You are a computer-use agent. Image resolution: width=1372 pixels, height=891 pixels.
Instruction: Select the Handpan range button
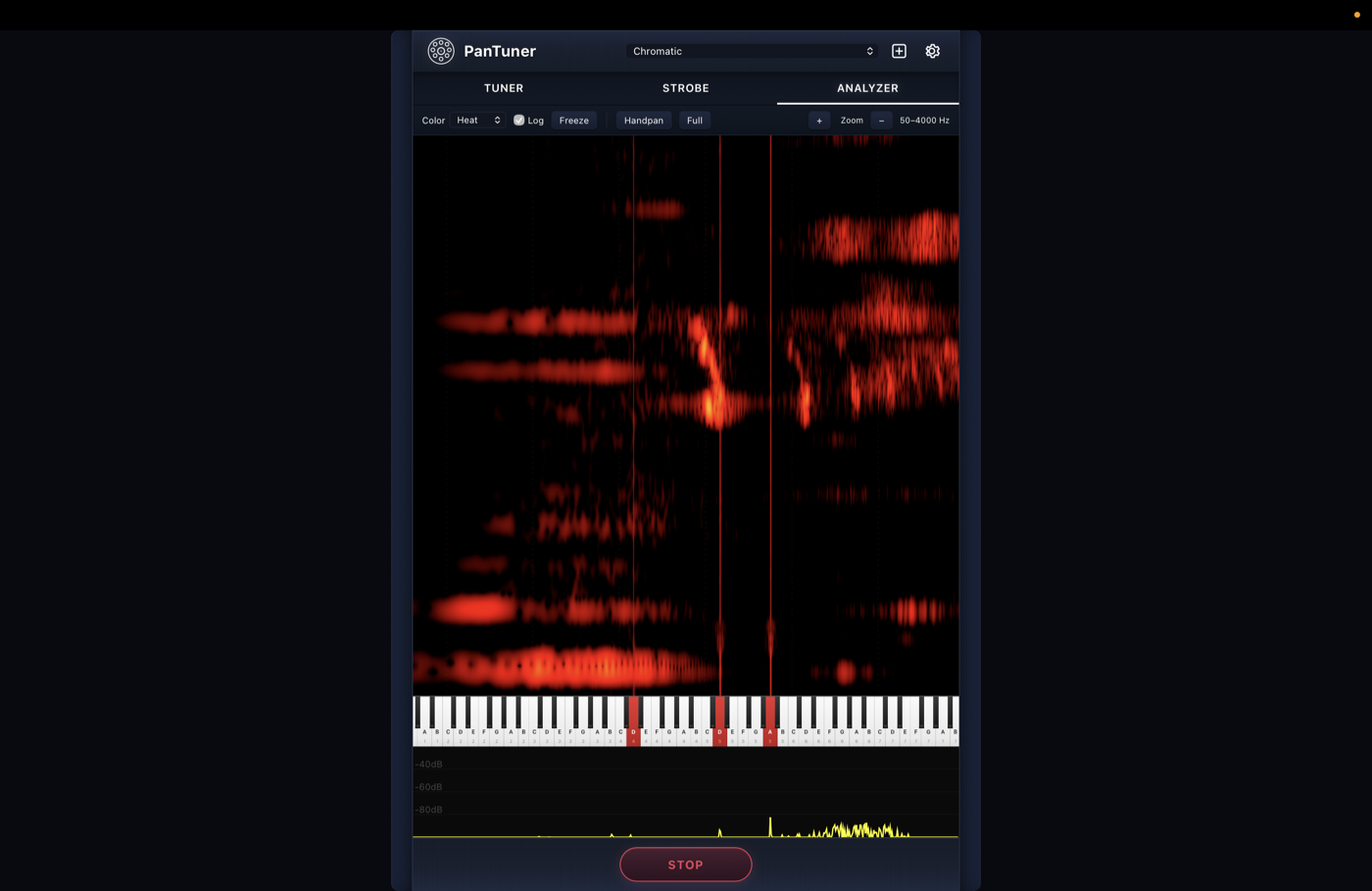point(644,121)
